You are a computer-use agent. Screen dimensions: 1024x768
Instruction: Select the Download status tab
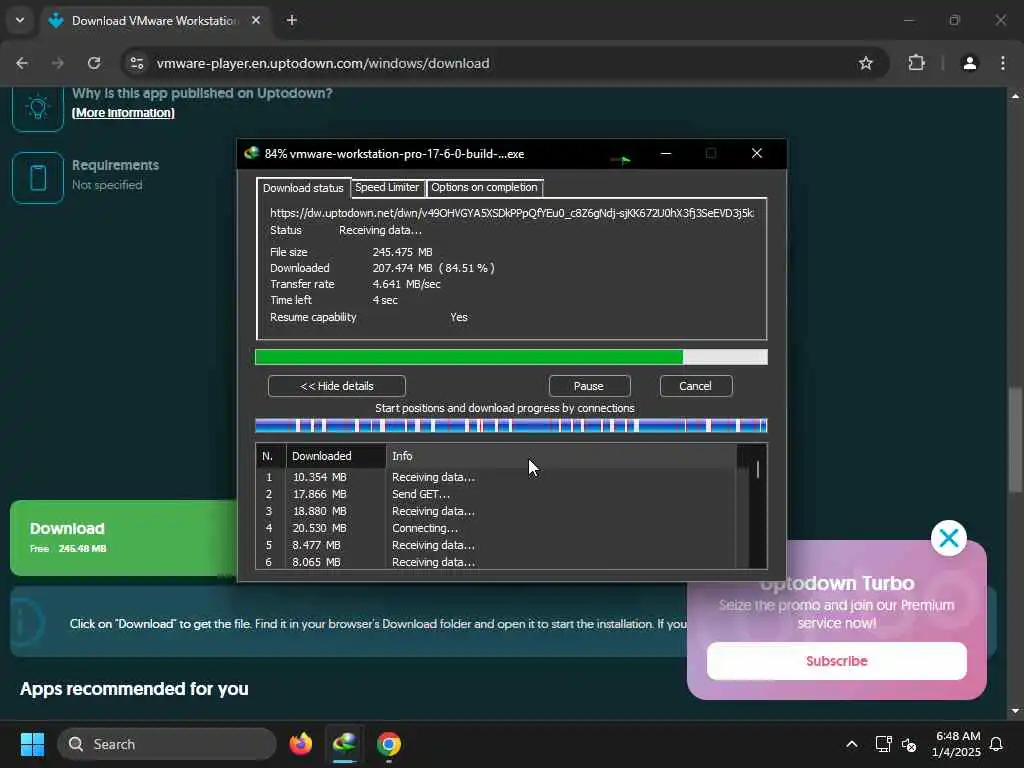click(x=303, y=188)
